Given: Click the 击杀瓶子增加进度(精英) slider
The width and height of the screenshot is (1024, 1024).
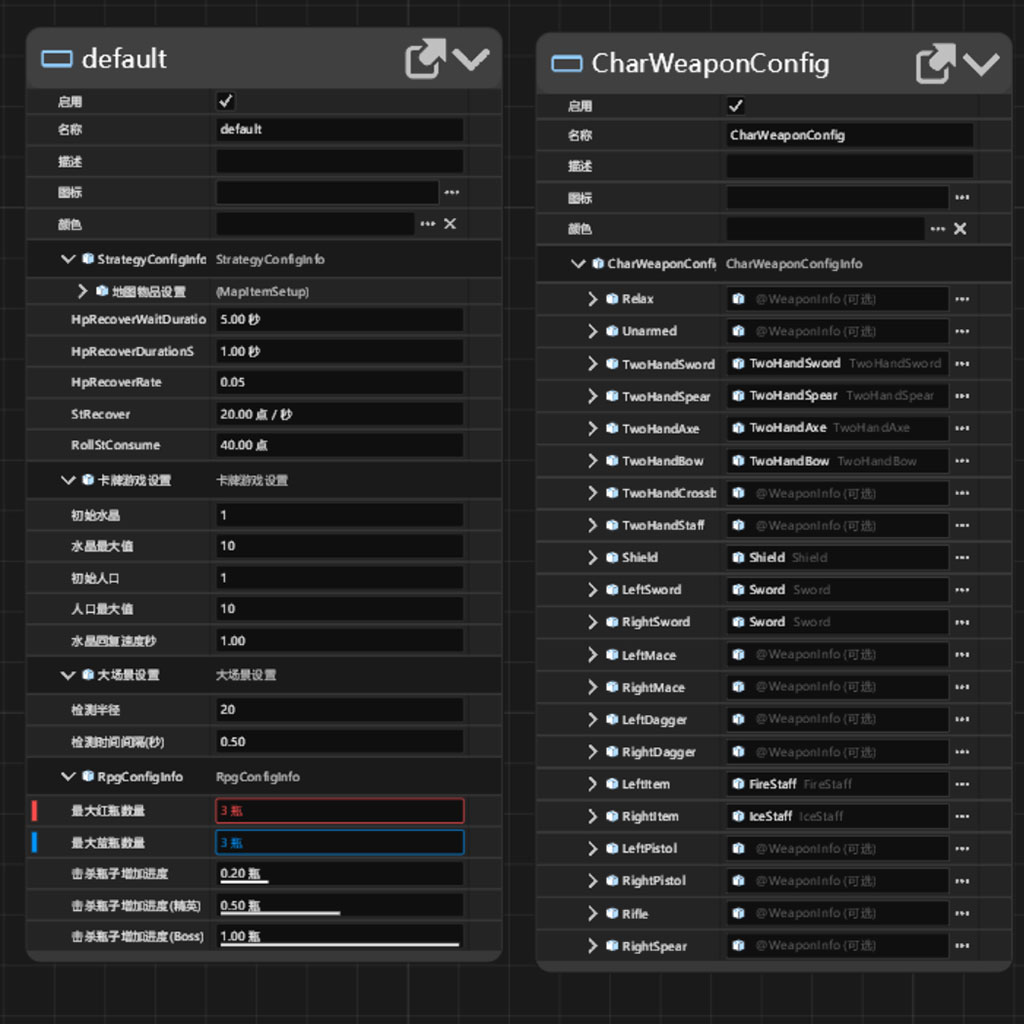Looking at the screenshot, I should 339,906.
